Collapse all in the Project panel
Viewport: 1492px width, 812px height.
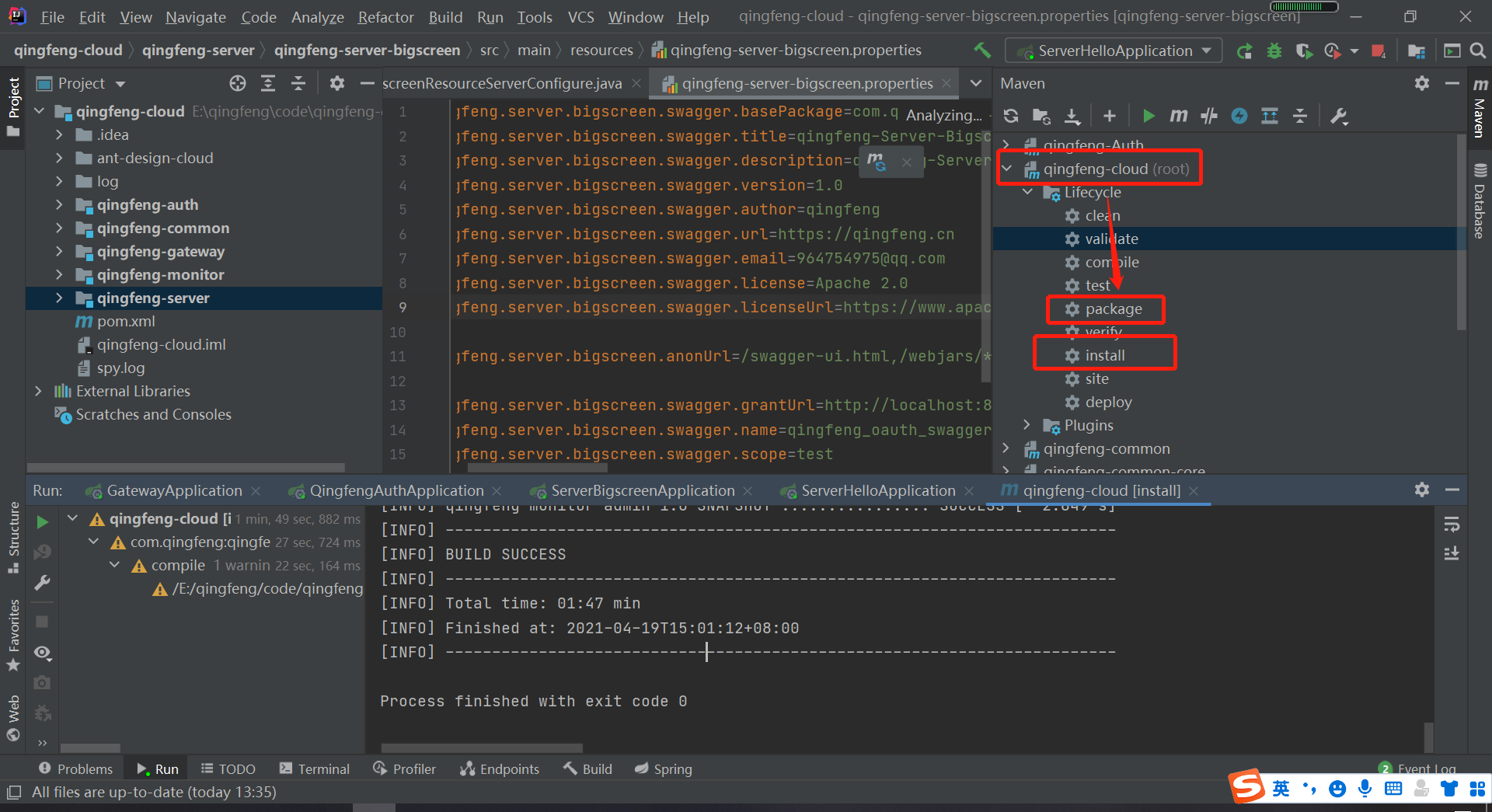pyautogui.click(x=298, y=83)
